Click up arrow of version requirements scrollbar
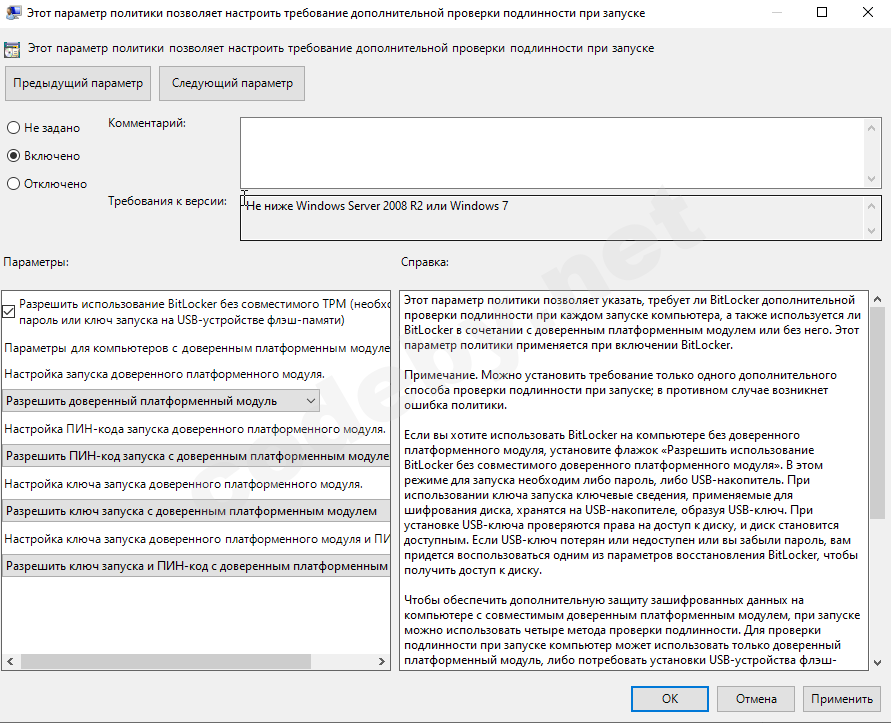 (872, 206)
